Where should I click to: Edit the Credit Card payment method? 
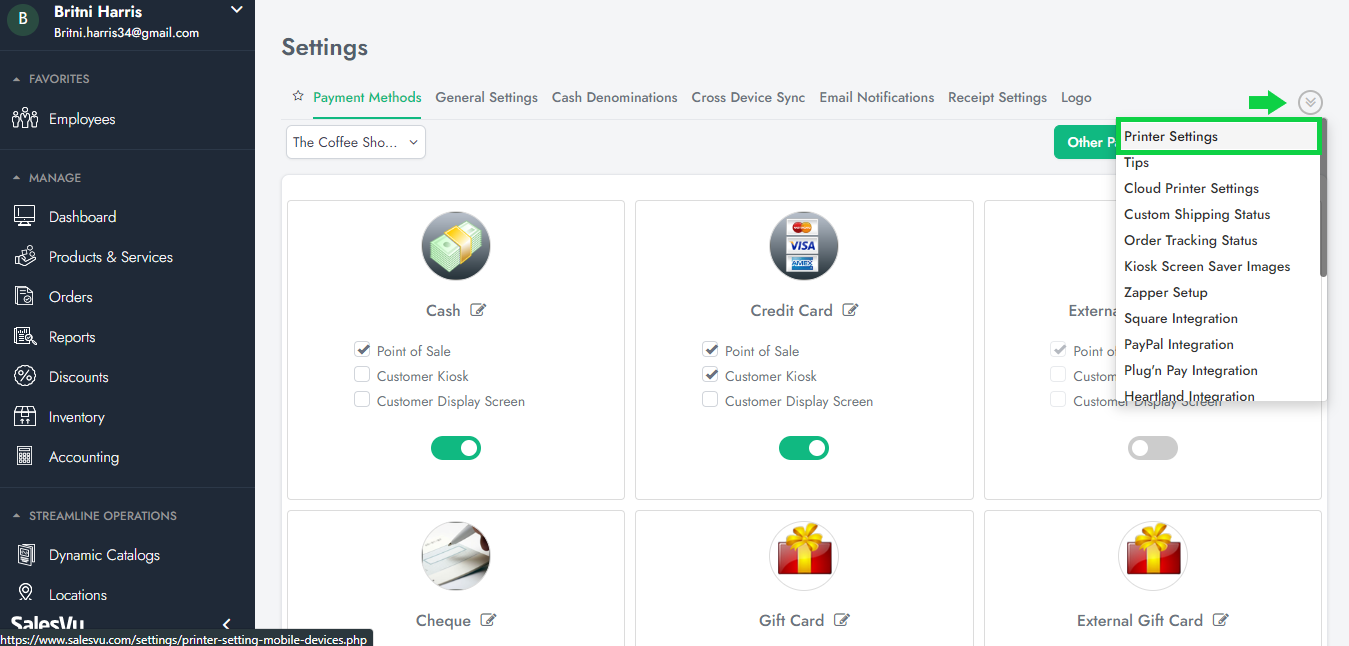click(850, 310)
